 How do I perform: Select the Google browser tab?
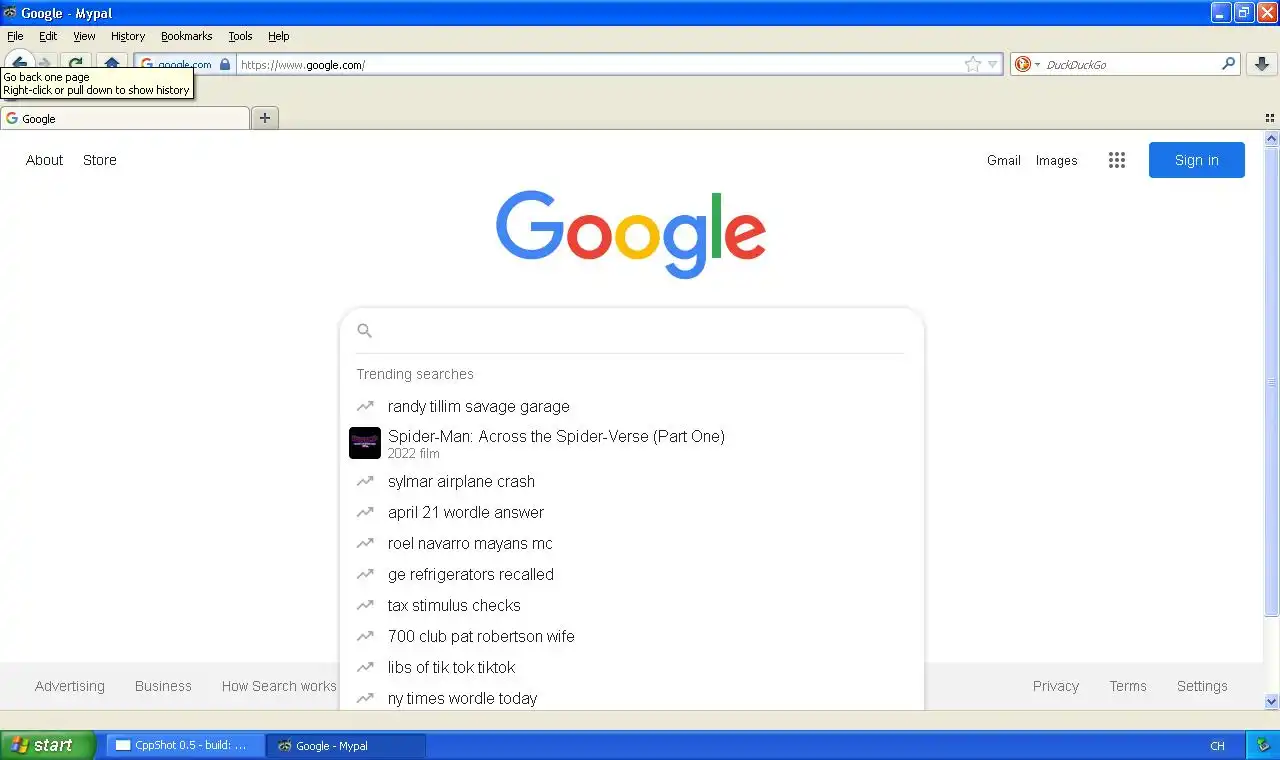point(125,118)
